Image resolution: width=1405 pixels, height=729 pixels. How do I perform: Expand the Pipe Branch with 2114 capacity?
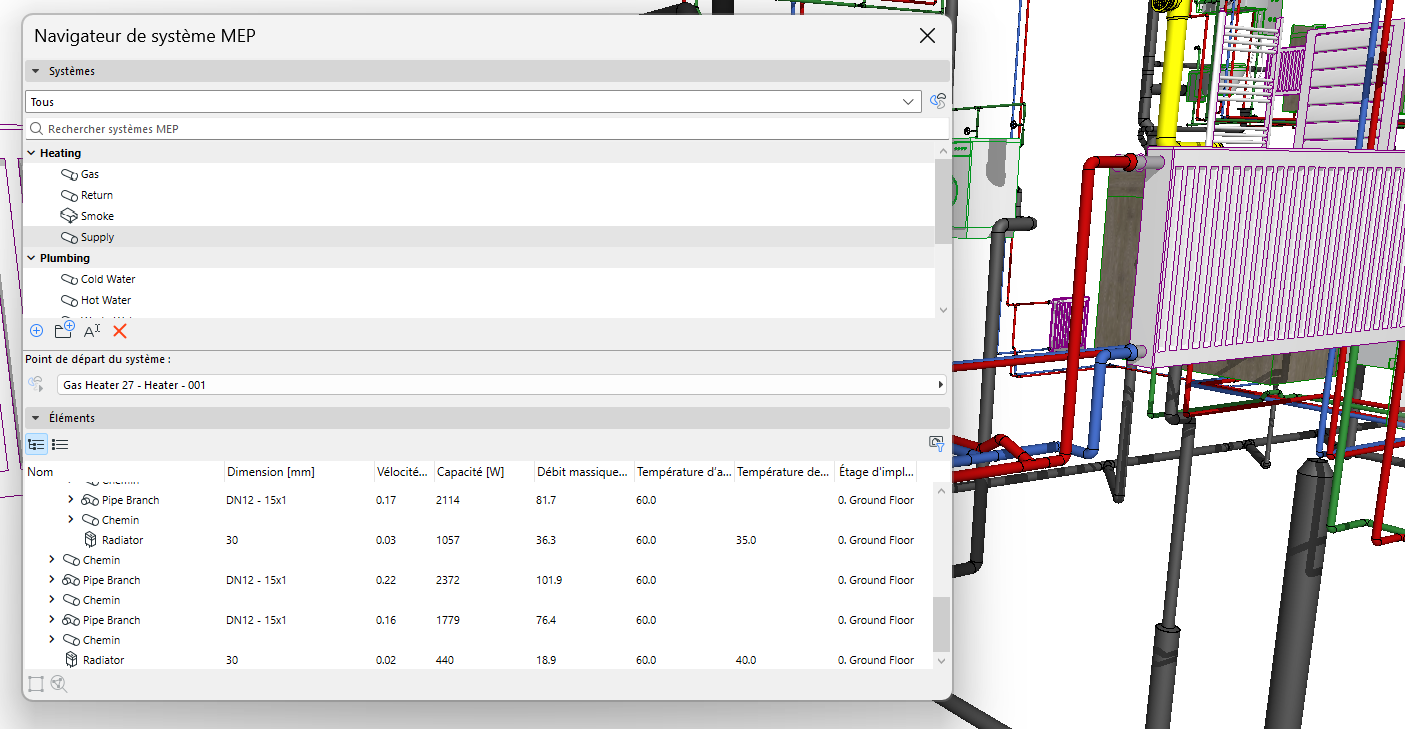click(70, 500)
